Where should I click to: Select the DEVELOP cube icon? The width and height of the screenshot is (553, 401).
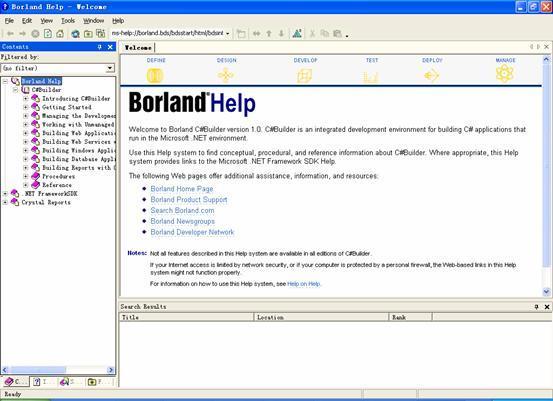pyautogui.click(x=304, y=75)
